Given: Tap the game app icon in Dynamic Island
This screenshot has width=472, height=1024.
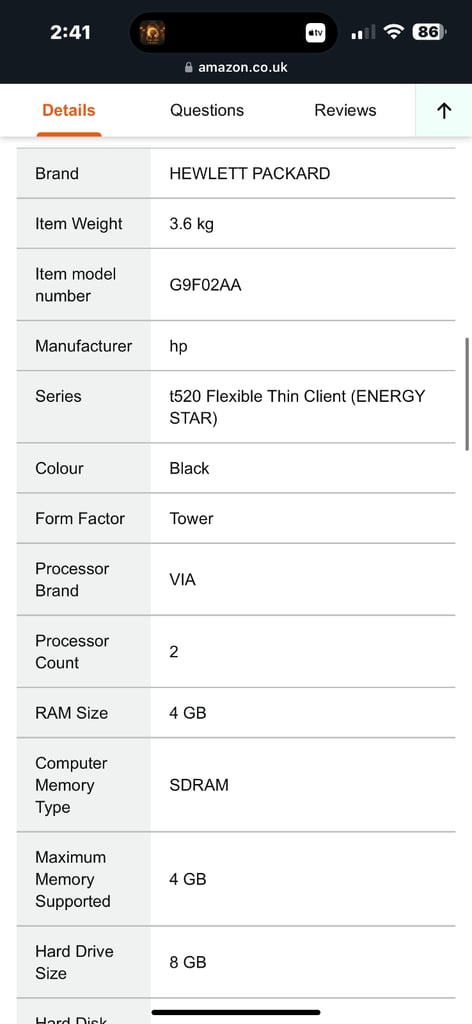Looking at the screenshot, I should click(x=152, y=33).
